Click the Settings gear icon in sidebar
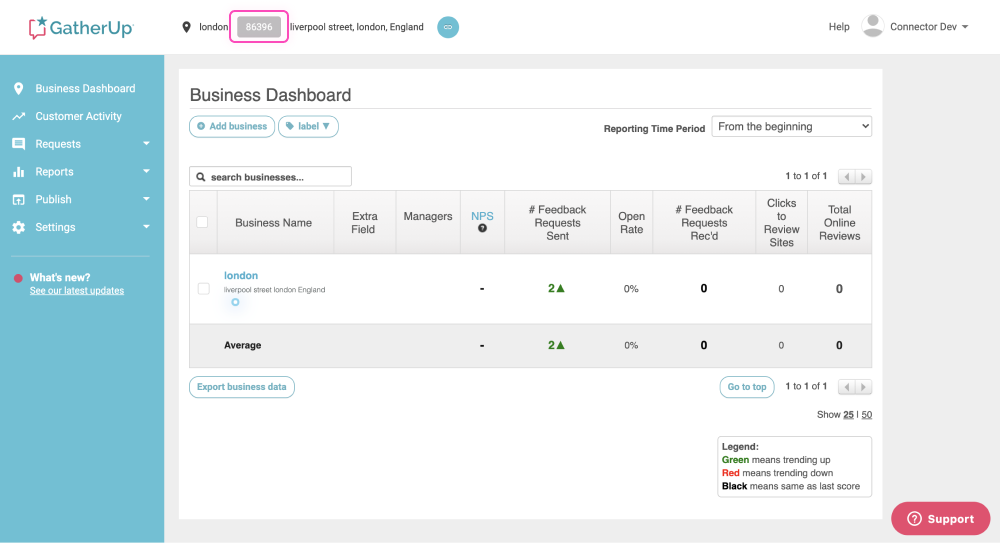 18,227
